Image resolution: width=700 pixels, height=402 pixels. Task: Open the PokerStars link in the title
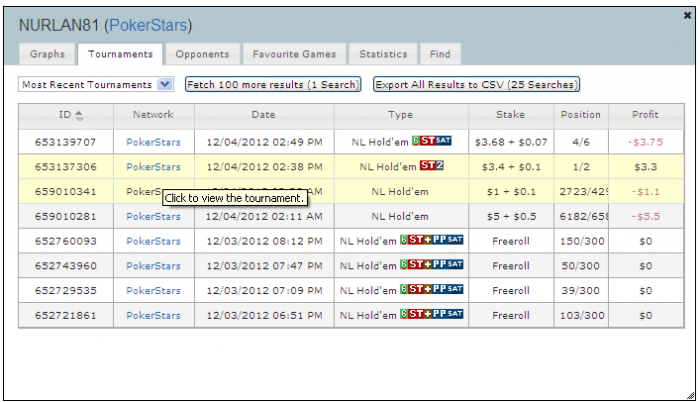148,25
